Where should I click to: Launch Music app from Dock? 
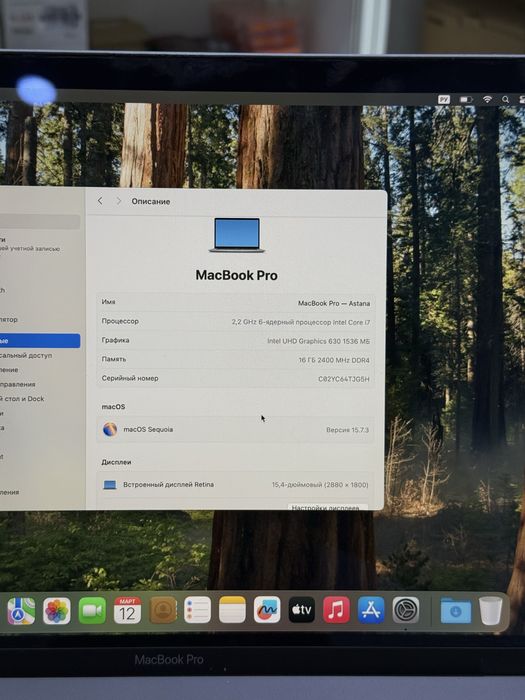point(336,609)
